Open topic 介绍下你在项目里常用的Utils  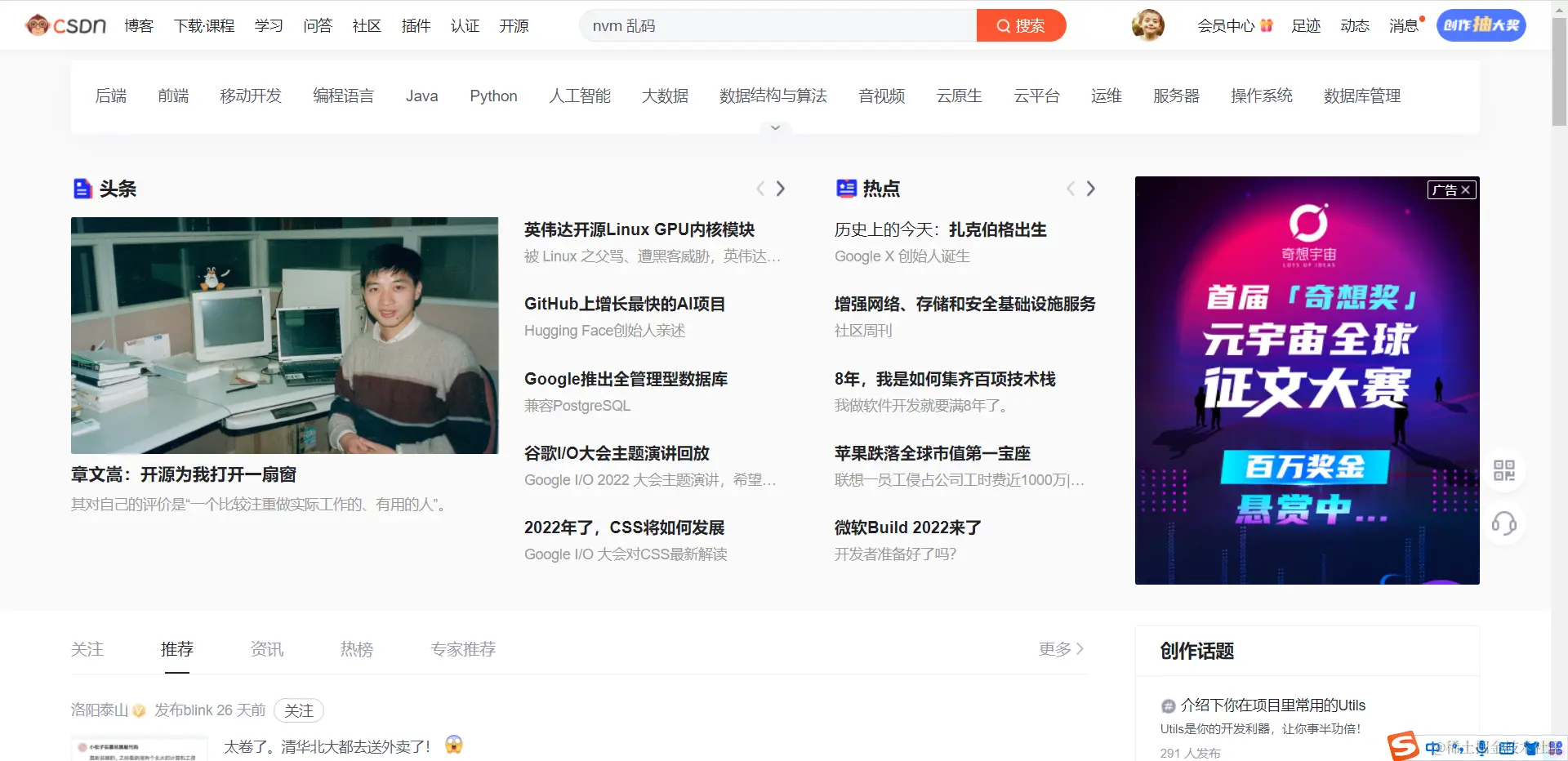click(x=1272, y=705)
